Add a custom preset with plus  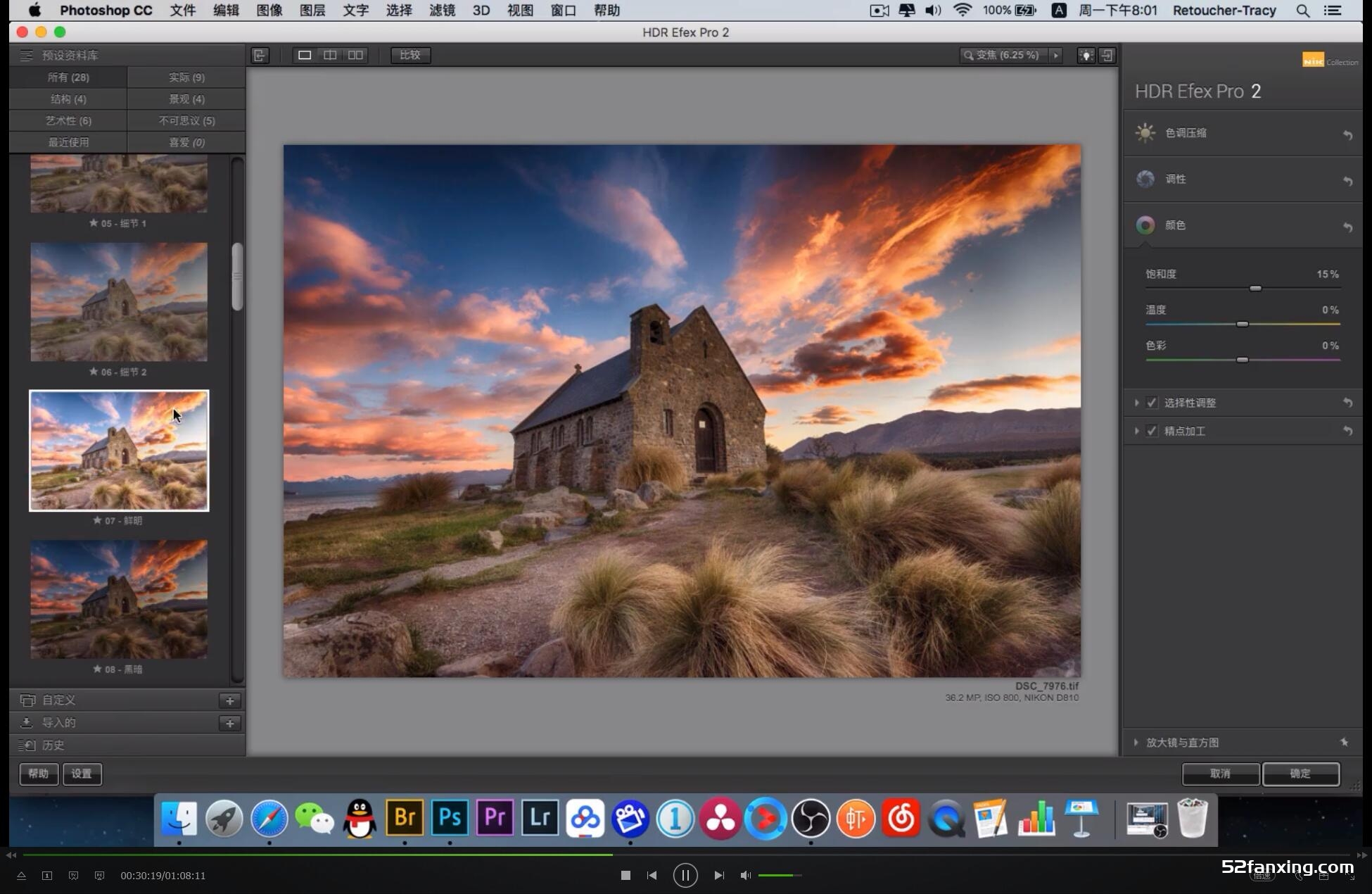[229, 700]
